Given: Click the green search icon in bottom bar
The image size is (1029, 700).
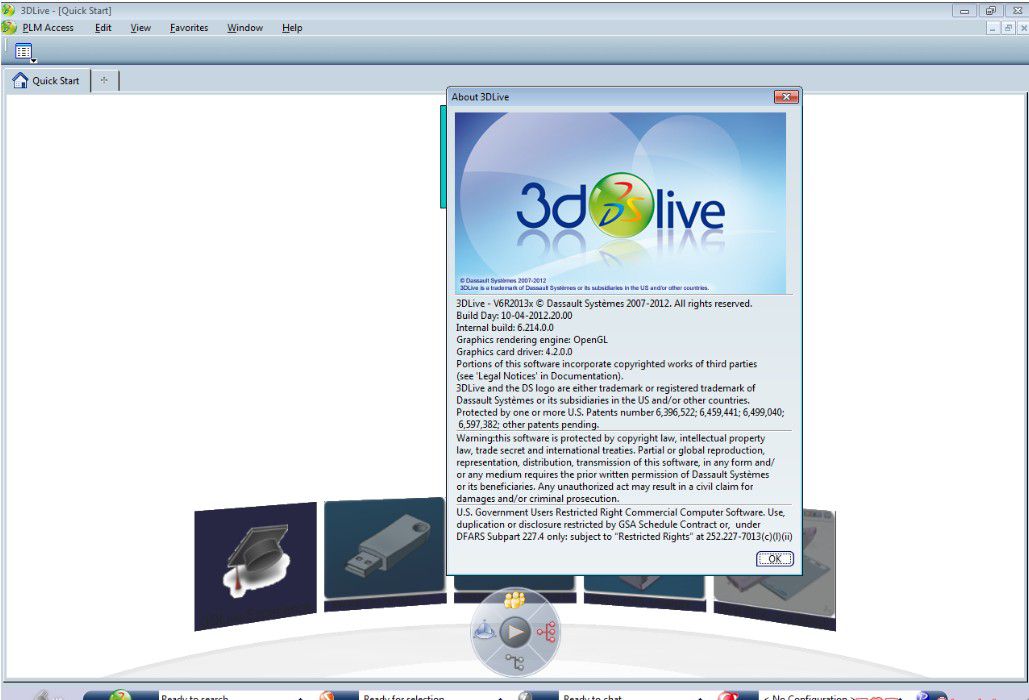Looking at the screenshot, I should (x=120, y=695).
